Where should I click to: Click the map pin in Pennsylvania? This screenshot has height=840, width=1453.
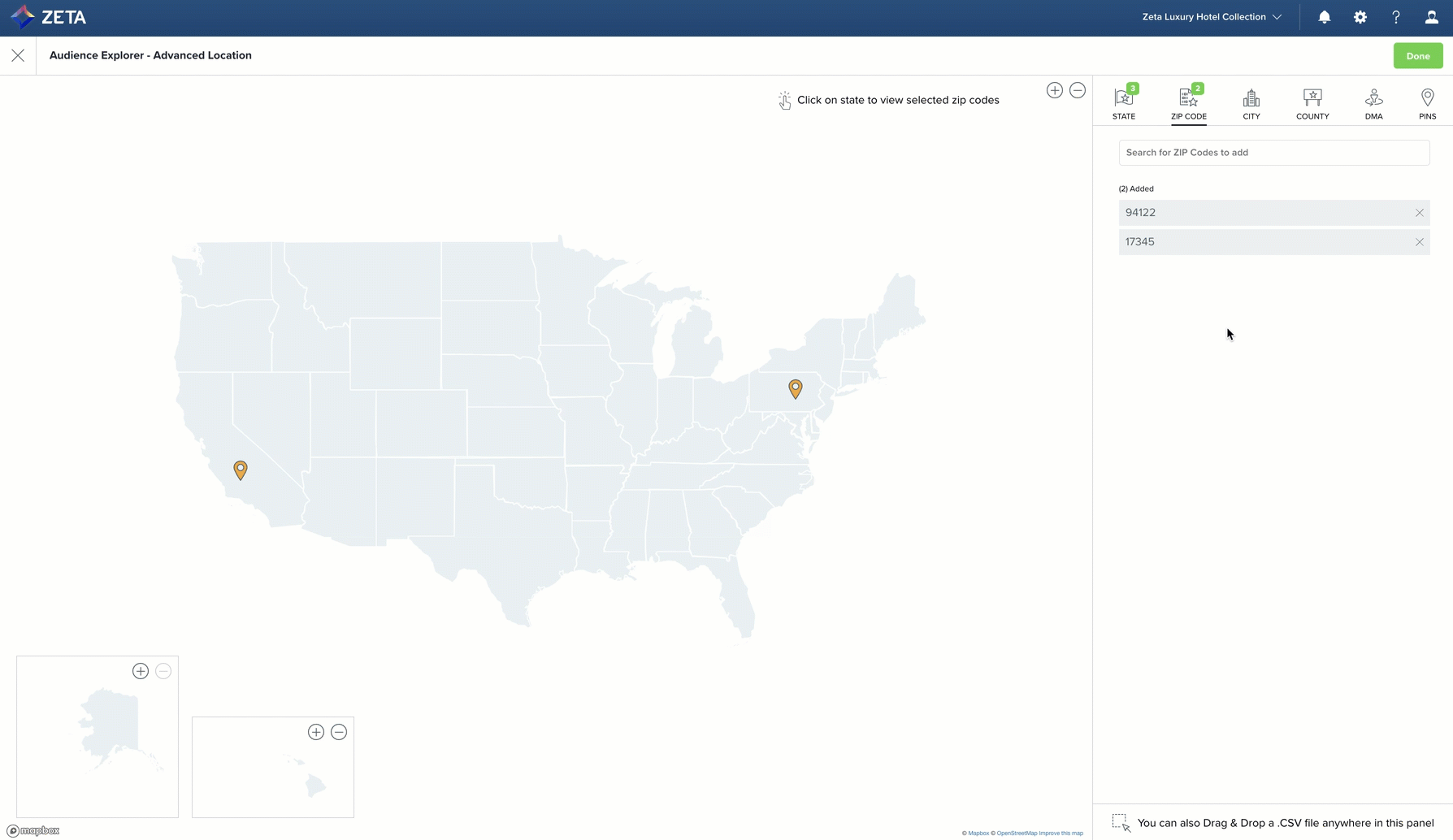pos(795,388)
